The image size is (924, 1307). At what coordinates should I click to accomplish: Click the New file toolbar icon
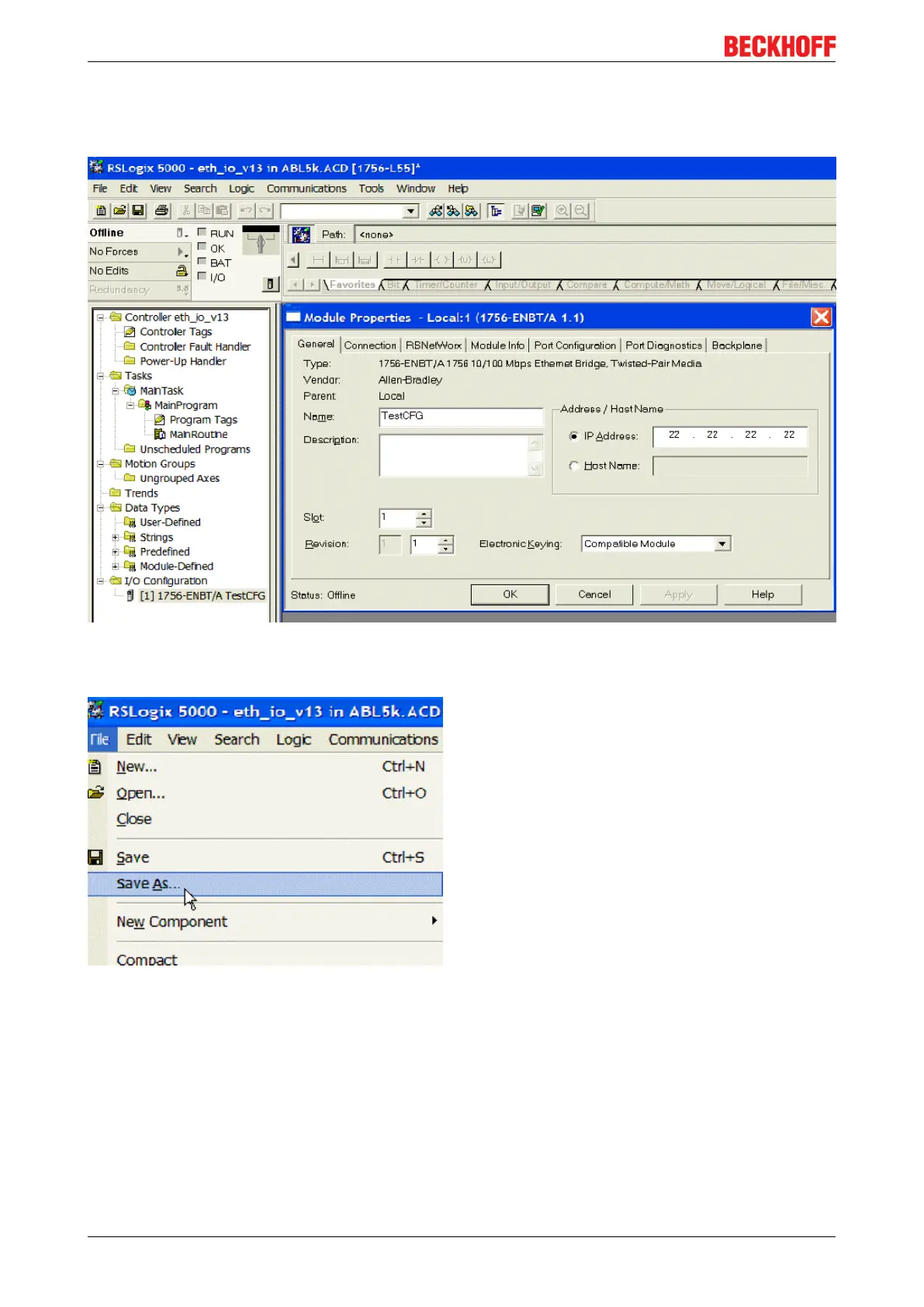pos(101,210)
